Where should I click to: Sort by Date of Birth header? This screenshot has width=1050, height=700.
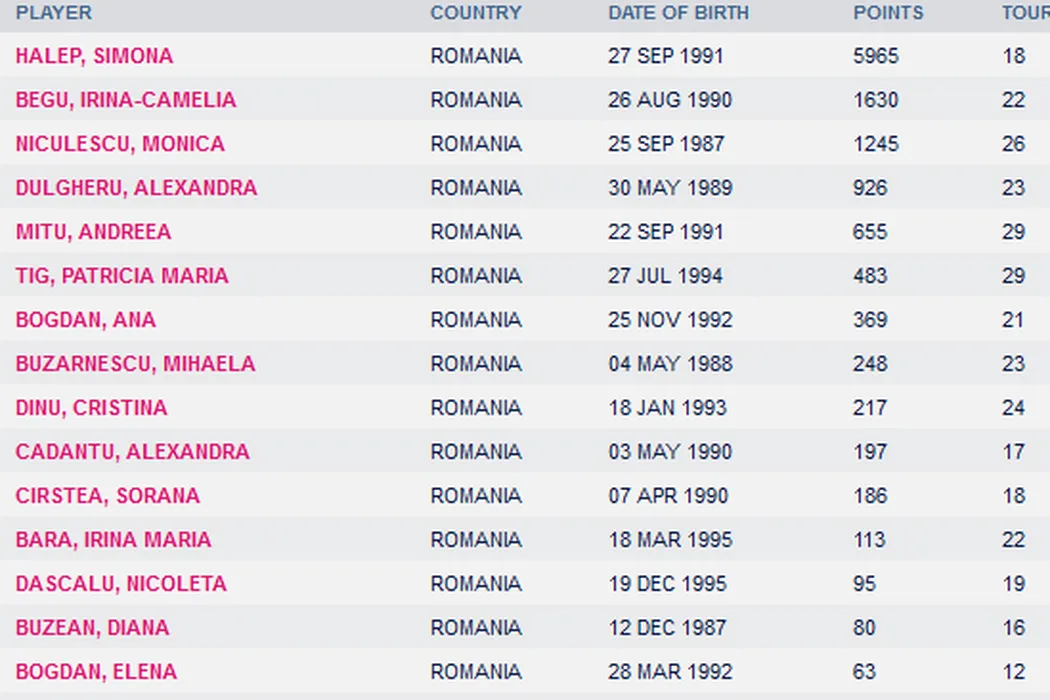click(x=678, y=13)
